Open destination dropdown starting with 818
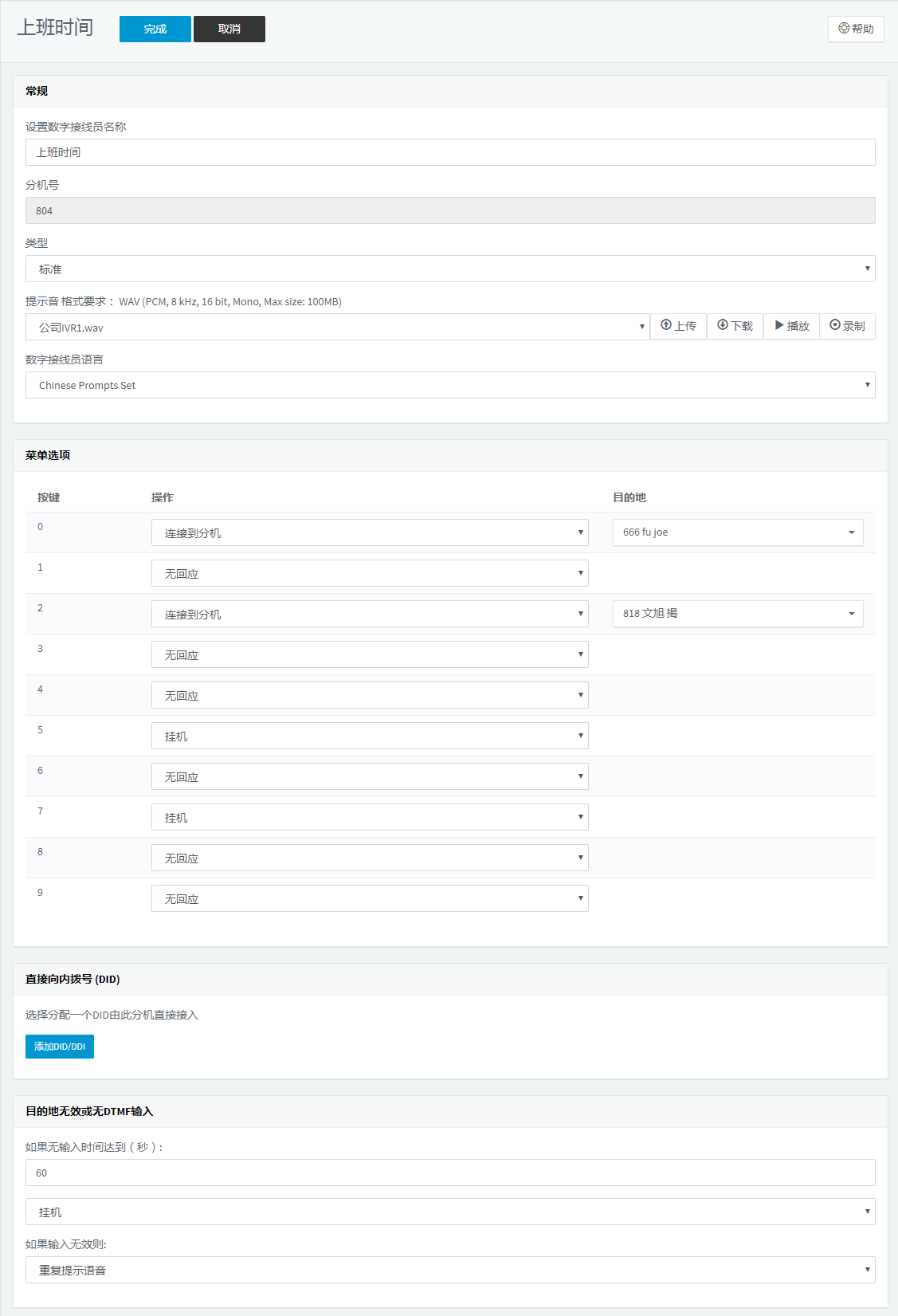Image resolution: width=898 pixels, height=1316 pixels. point(738,614)
